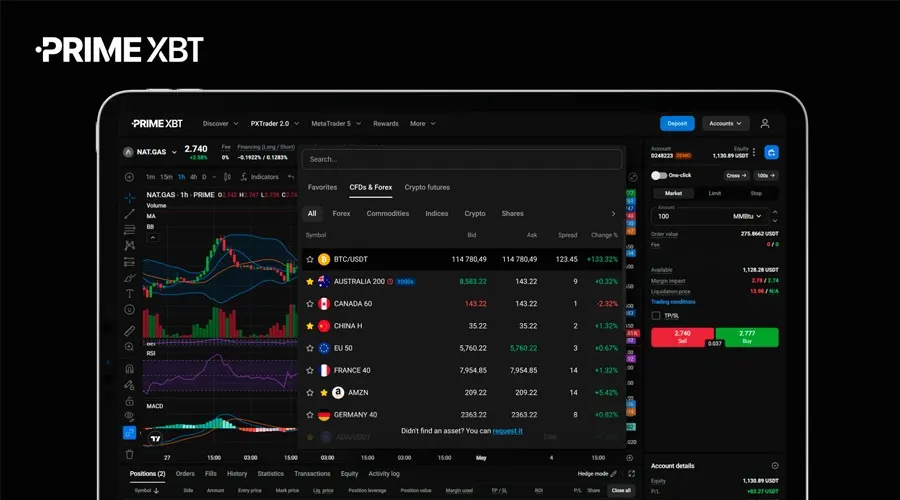Filter assets by Shares

512,214
